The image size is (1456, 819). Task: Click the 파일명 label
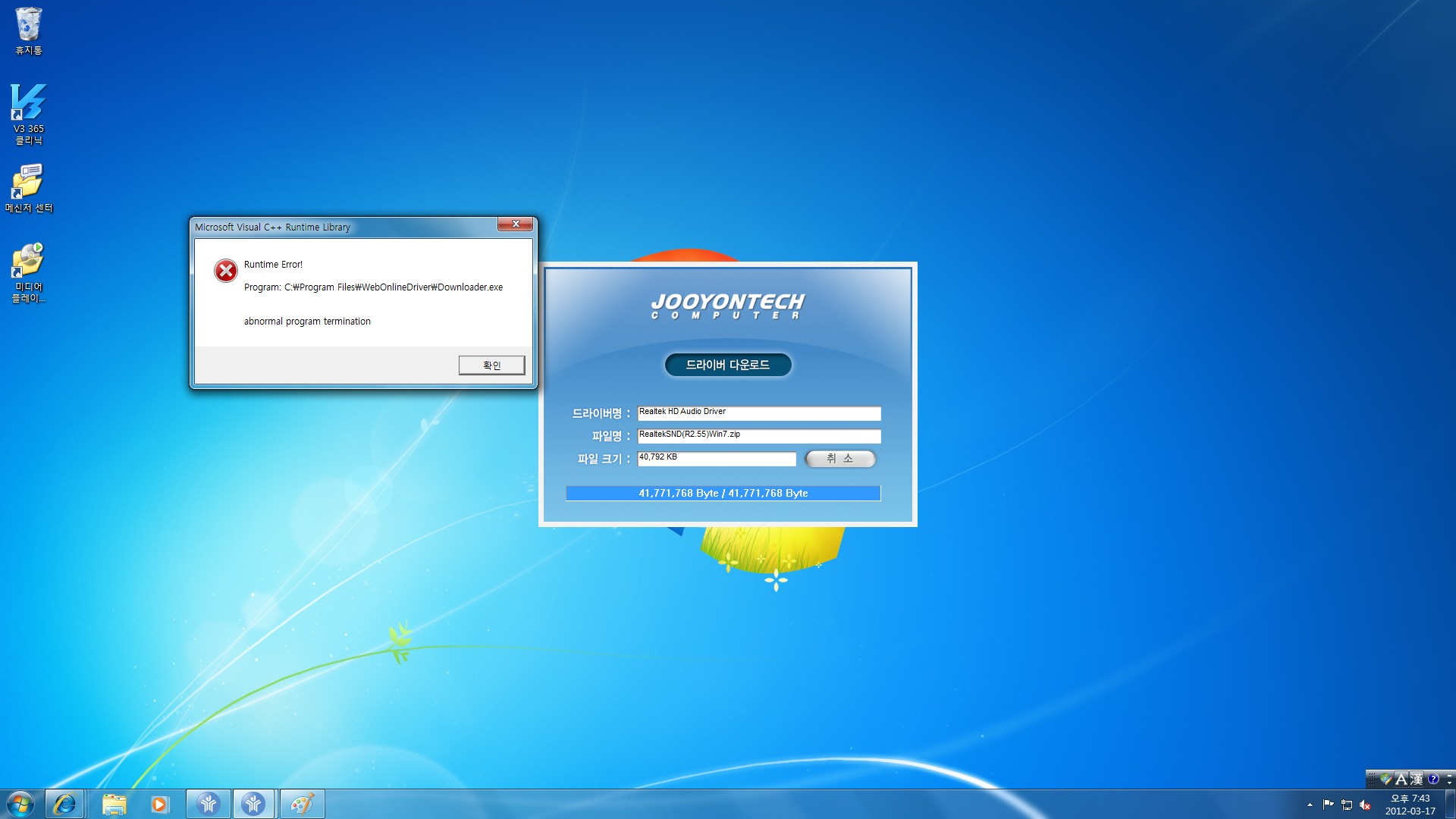pyautogui.click(x=610, y=436)
